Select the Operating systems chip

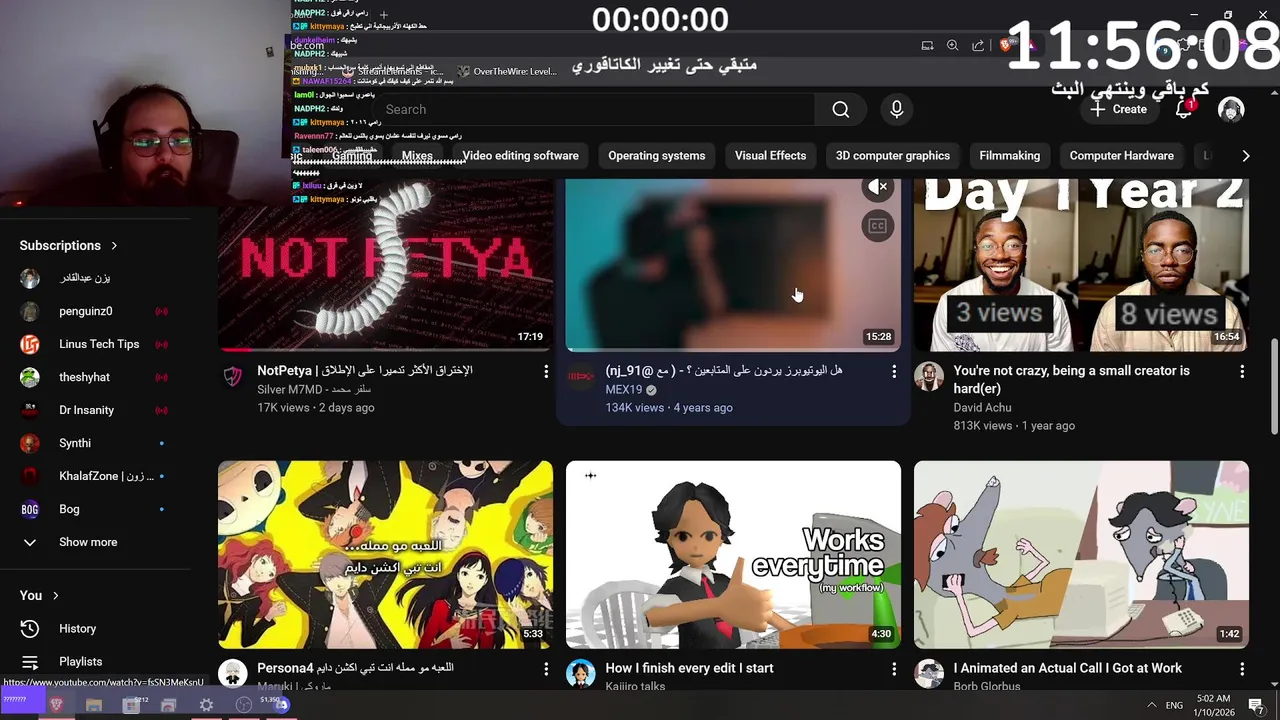[656, 156]
